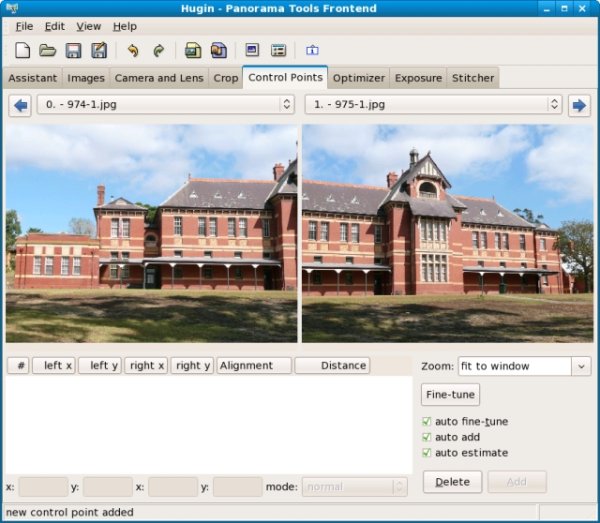This screenshot has width=600, height=523.
Task: Click the Save project floppy icon
Action: point(73,50)
